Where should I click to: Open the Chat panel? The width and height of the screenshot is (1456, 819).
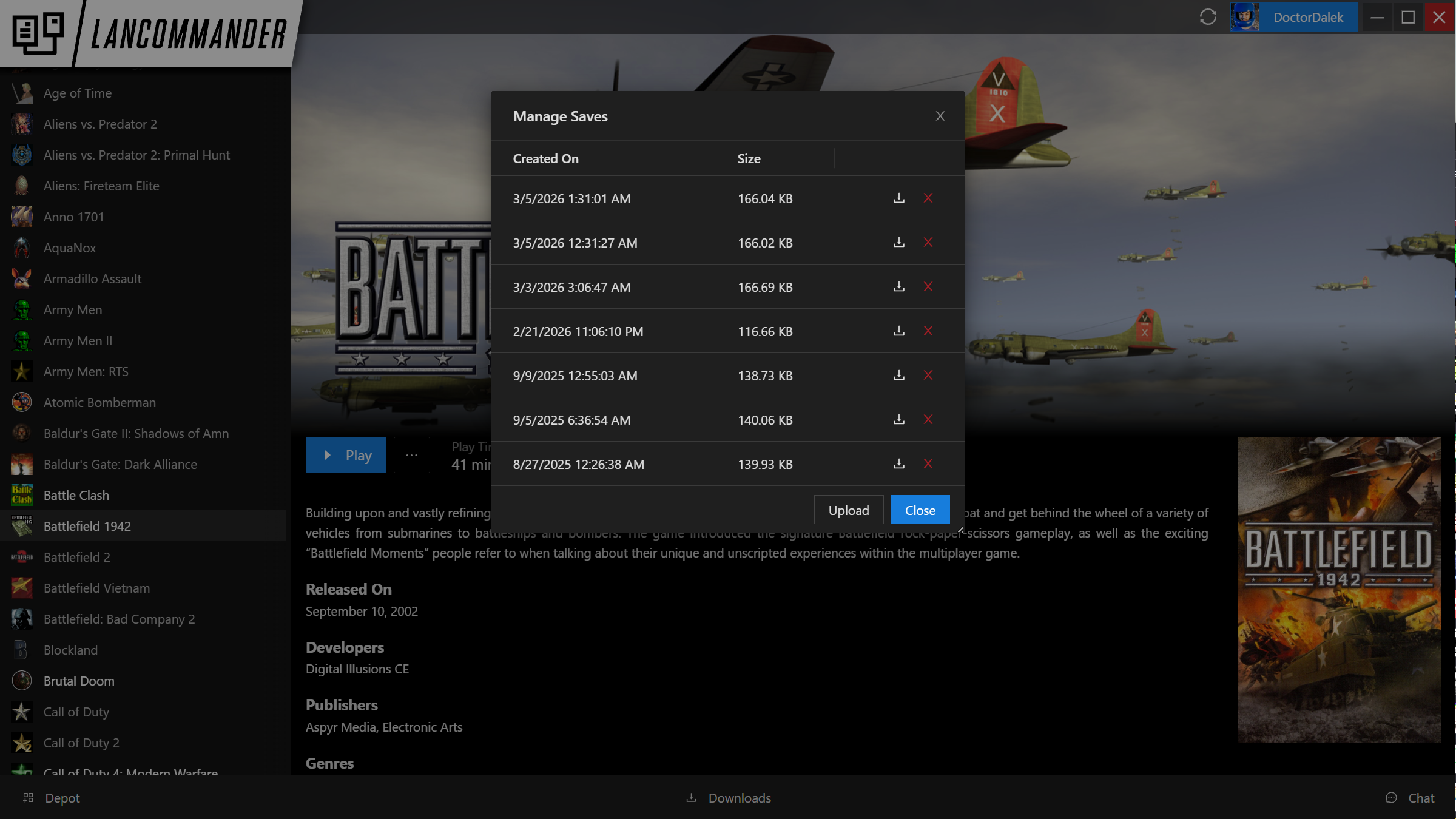coord(1410,798)
